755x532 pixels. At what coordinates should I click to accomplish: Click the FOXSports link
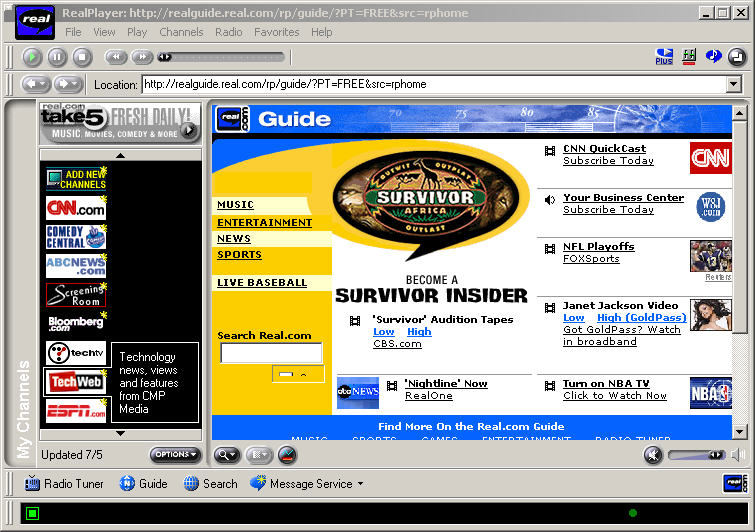(x=591, y=259)
